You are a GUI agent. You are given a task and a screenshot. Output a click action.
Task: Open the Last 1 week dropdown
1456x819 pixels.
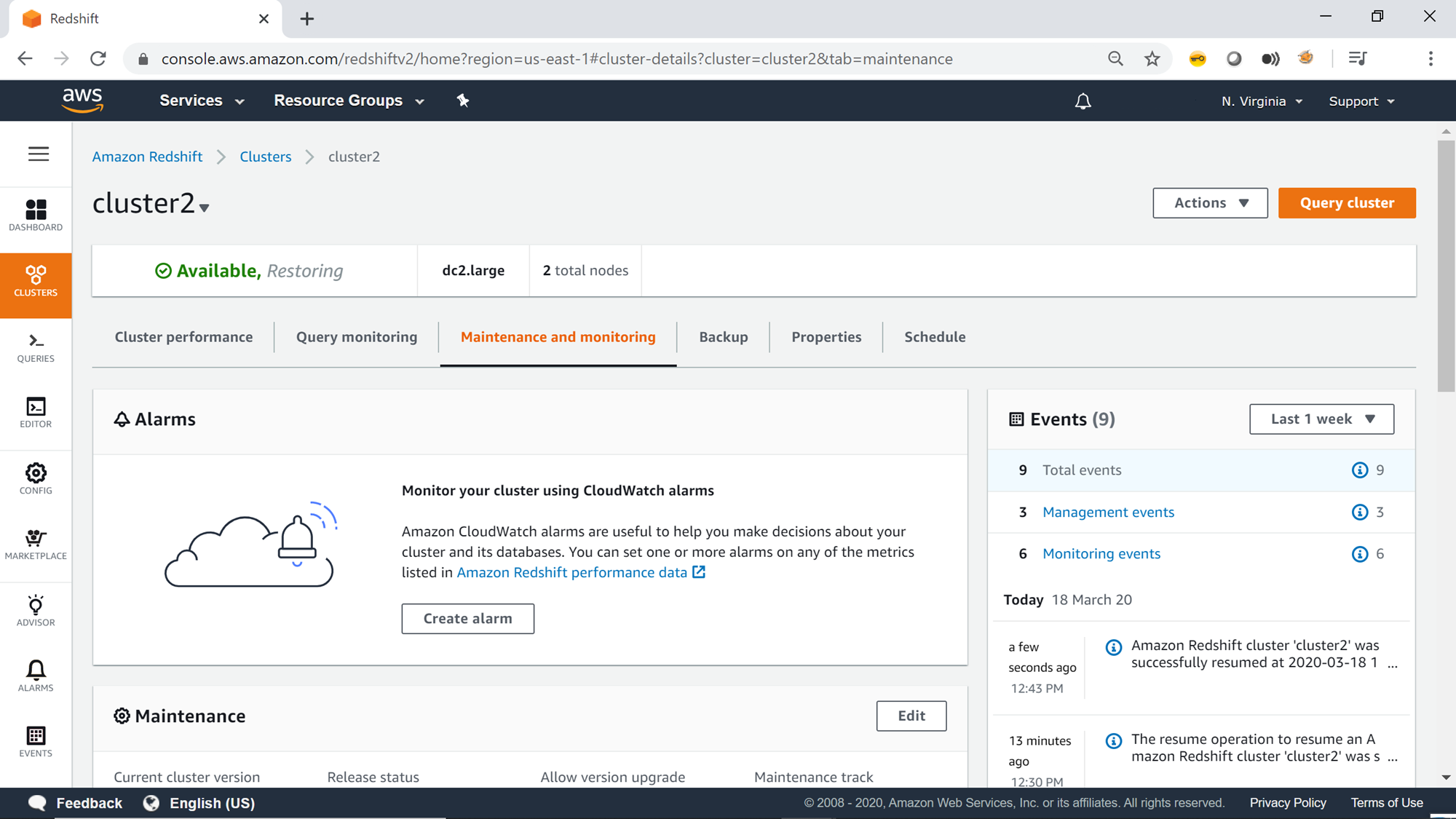coord(1321,419)
